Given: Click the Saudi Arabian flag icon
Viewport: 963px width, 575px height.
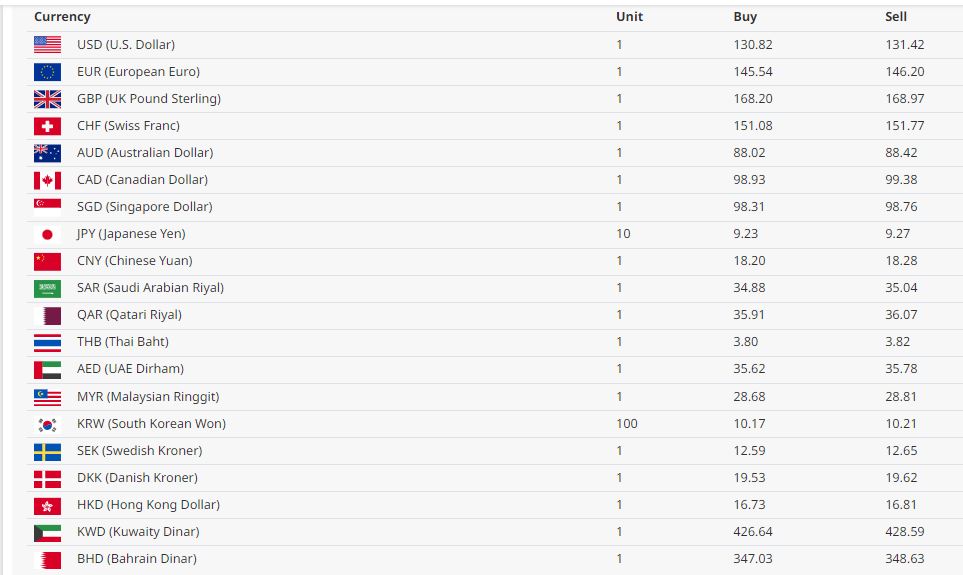Looking at the screenshot, I should point(47,288).
